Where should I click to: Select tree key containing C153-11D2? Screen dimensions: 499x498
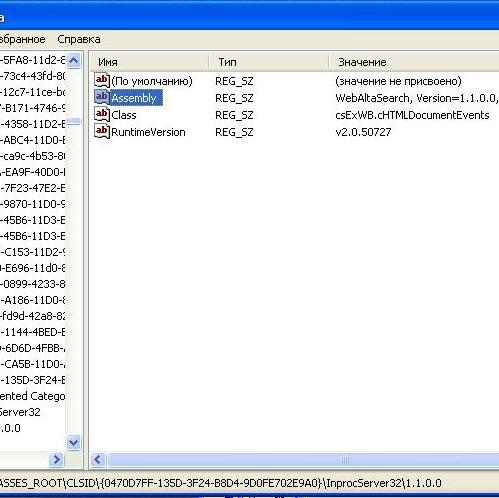(32, 252)
